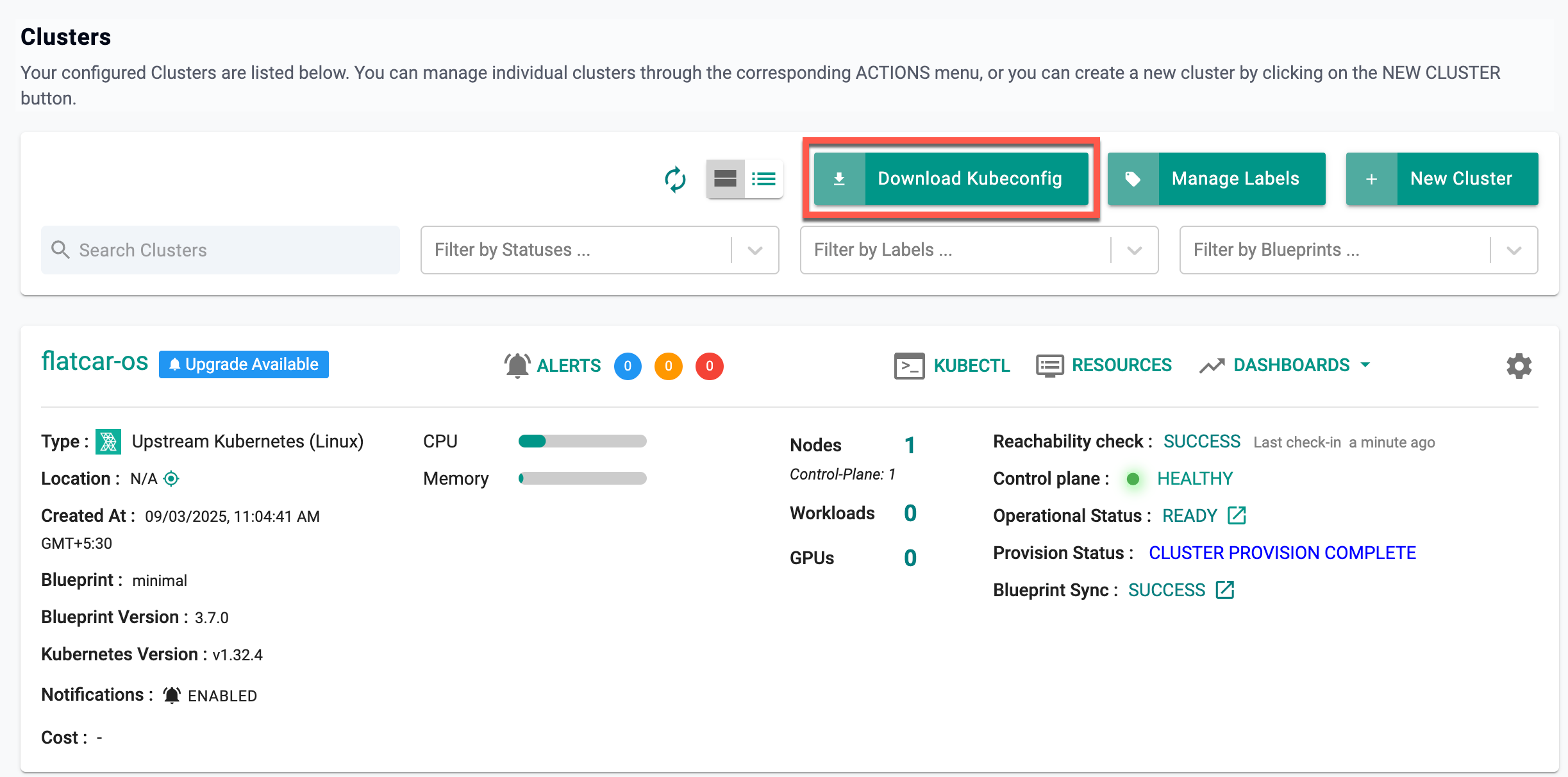The image size is (1568, 777).
Task: Click the Last check-in timestamp
Action: click(x=1344, y=442)
